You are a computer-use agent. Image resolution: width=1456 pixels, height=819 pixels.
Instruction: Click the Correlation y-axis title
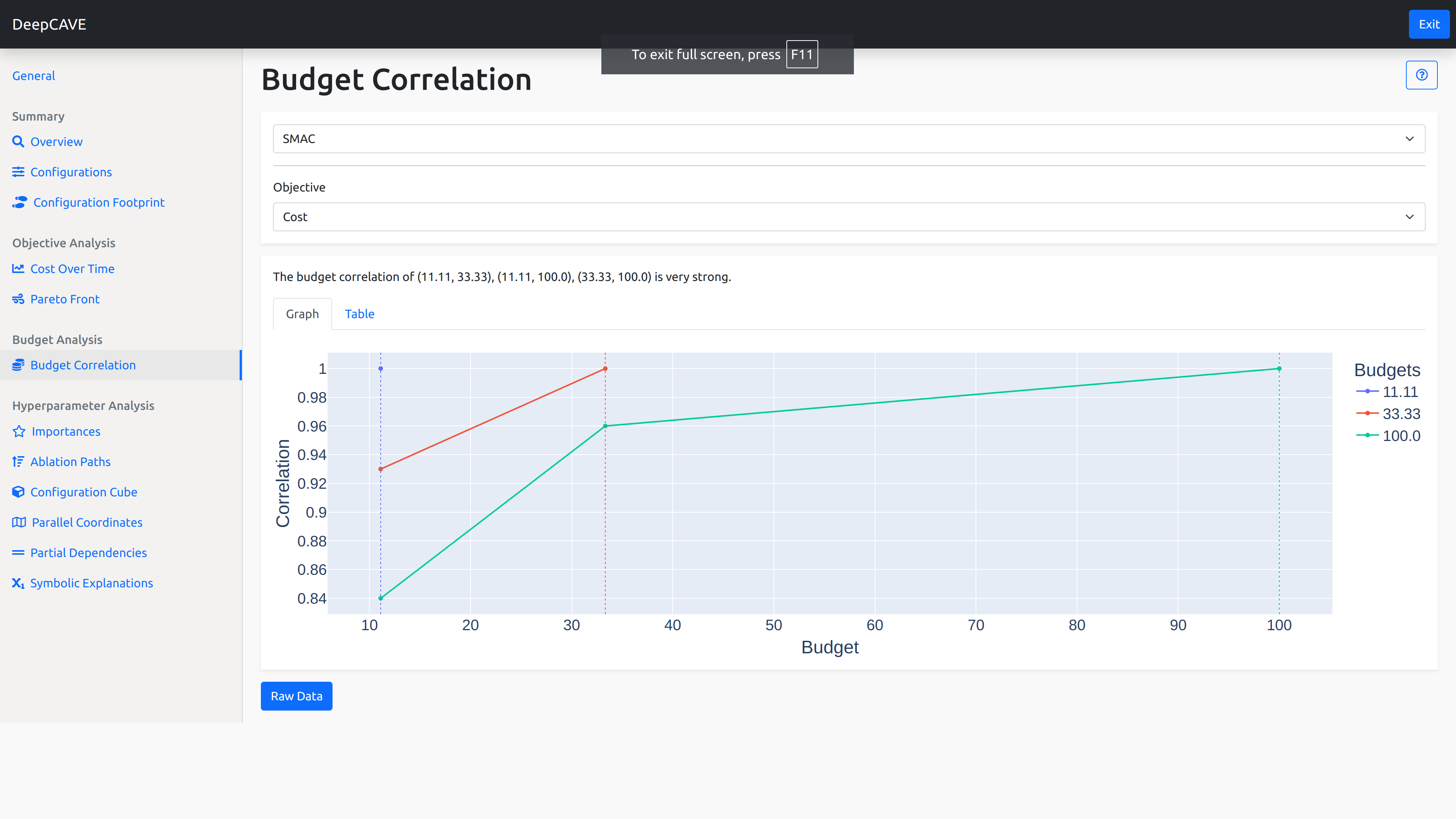(282, 483)
